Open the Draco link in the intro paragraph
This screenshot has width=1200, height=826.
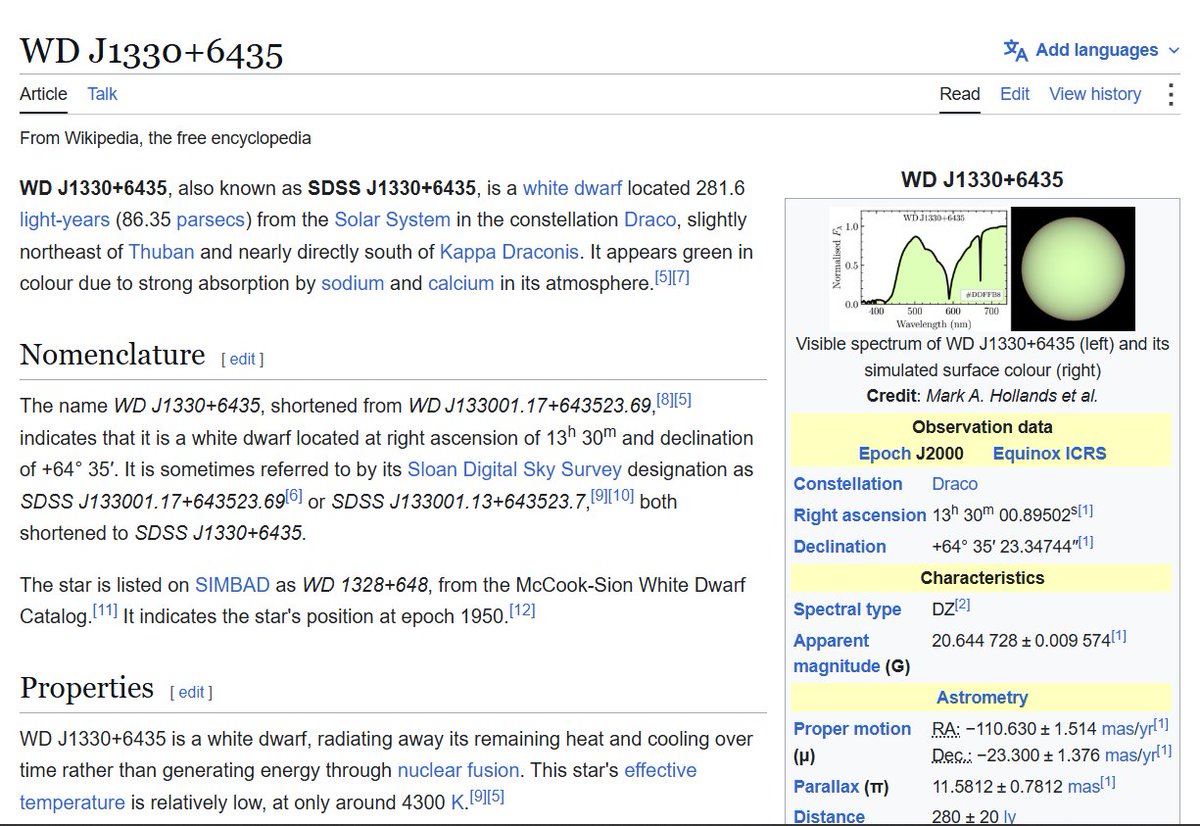click(x=650, y=219)
